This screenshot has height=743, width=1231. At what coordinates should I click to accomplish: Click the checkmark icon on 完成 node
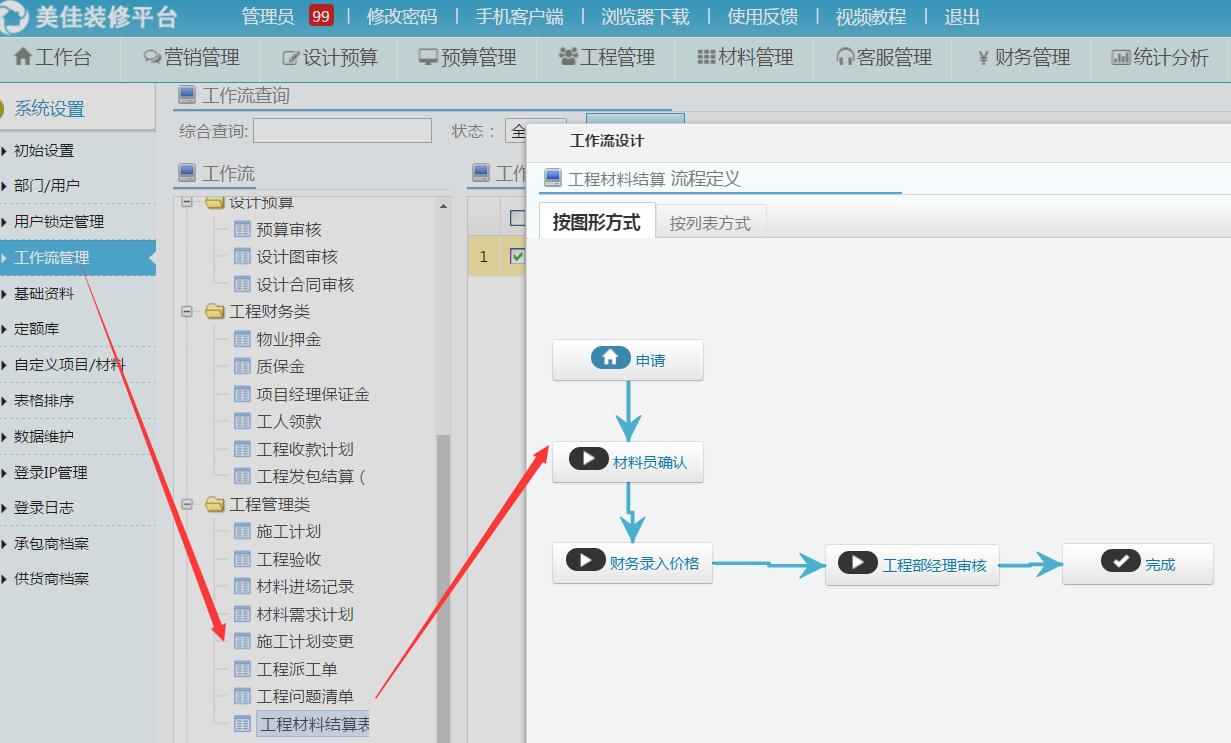(x=1120, y=562)
